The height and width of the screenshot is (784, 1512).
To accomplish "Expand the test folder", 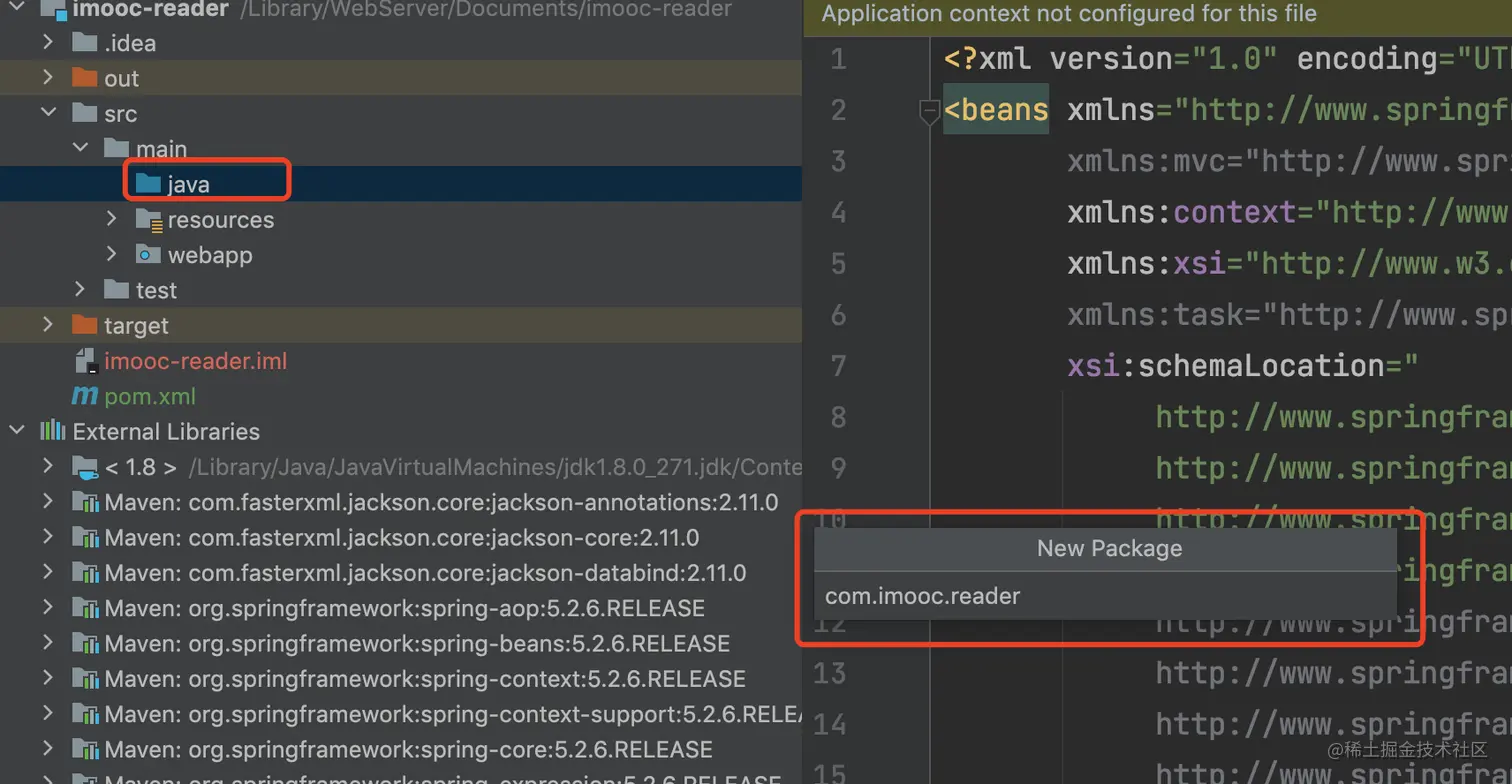I will click(x=80, y=290).
